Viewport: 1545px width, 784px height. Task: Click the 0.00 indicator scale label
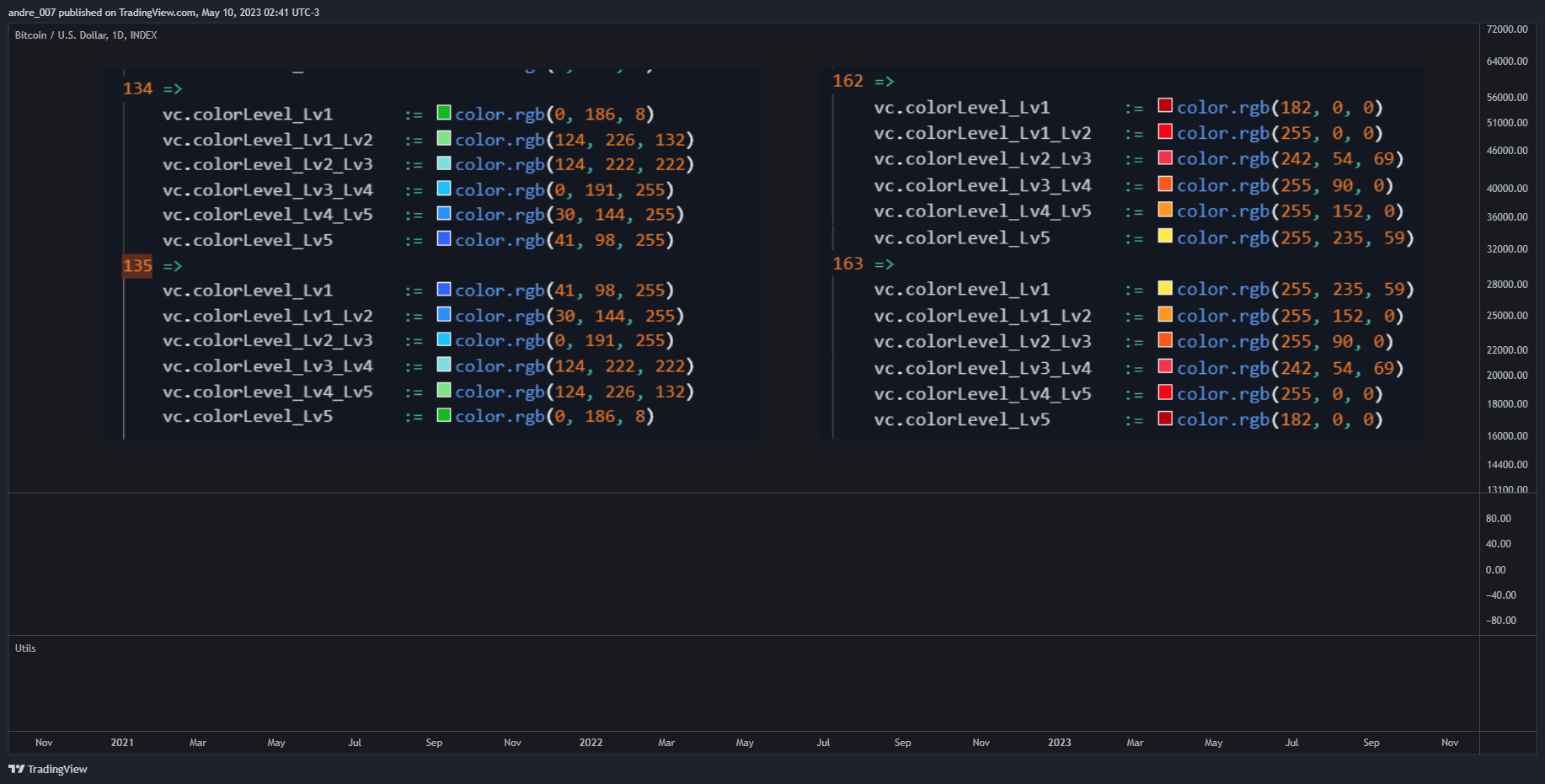coord(1496,570)
